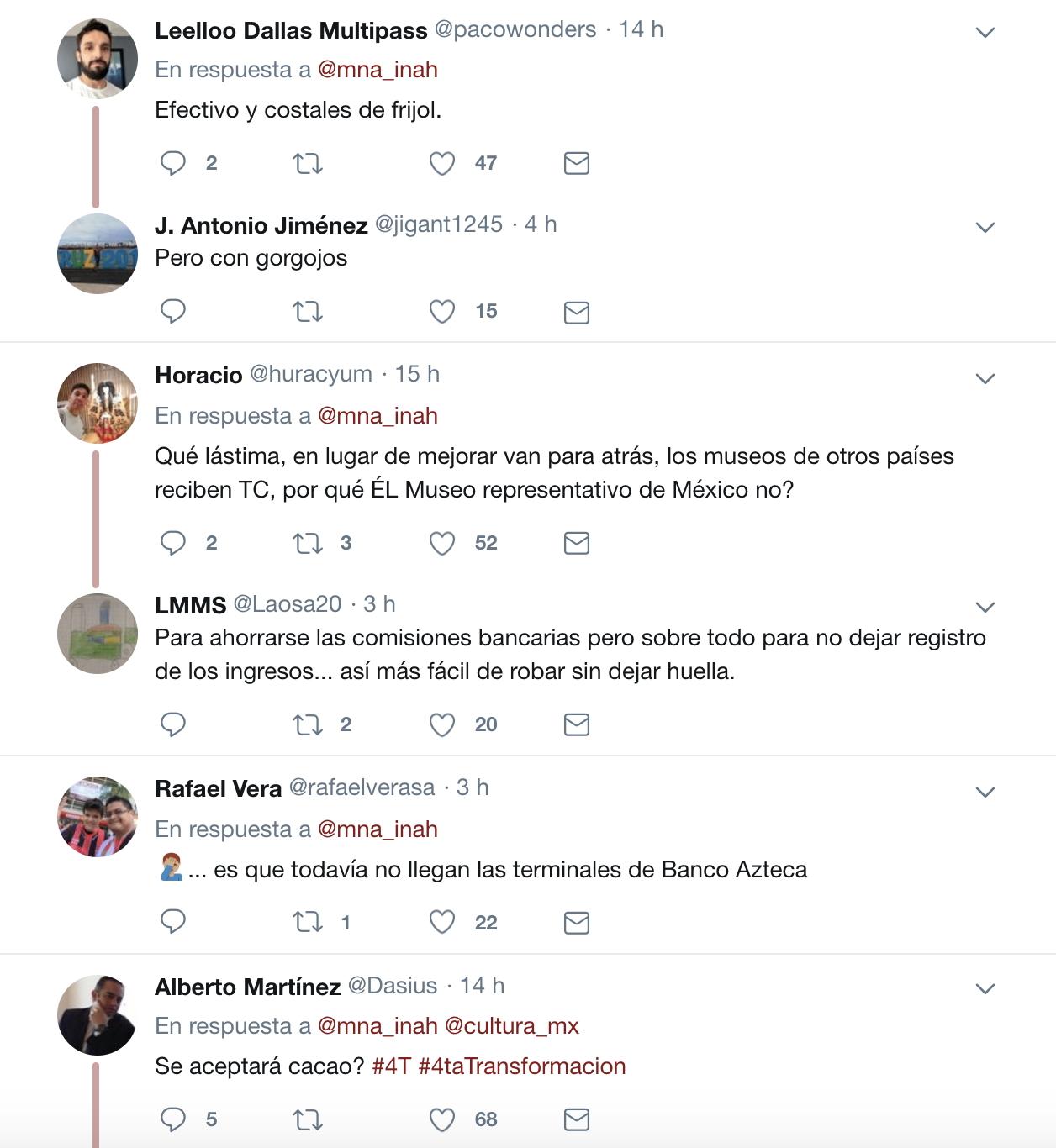The width and height of the screenshot is (1056, 1148).
Task: Like Horacio's tweet with 52 likes
Action: pos(442,543)
